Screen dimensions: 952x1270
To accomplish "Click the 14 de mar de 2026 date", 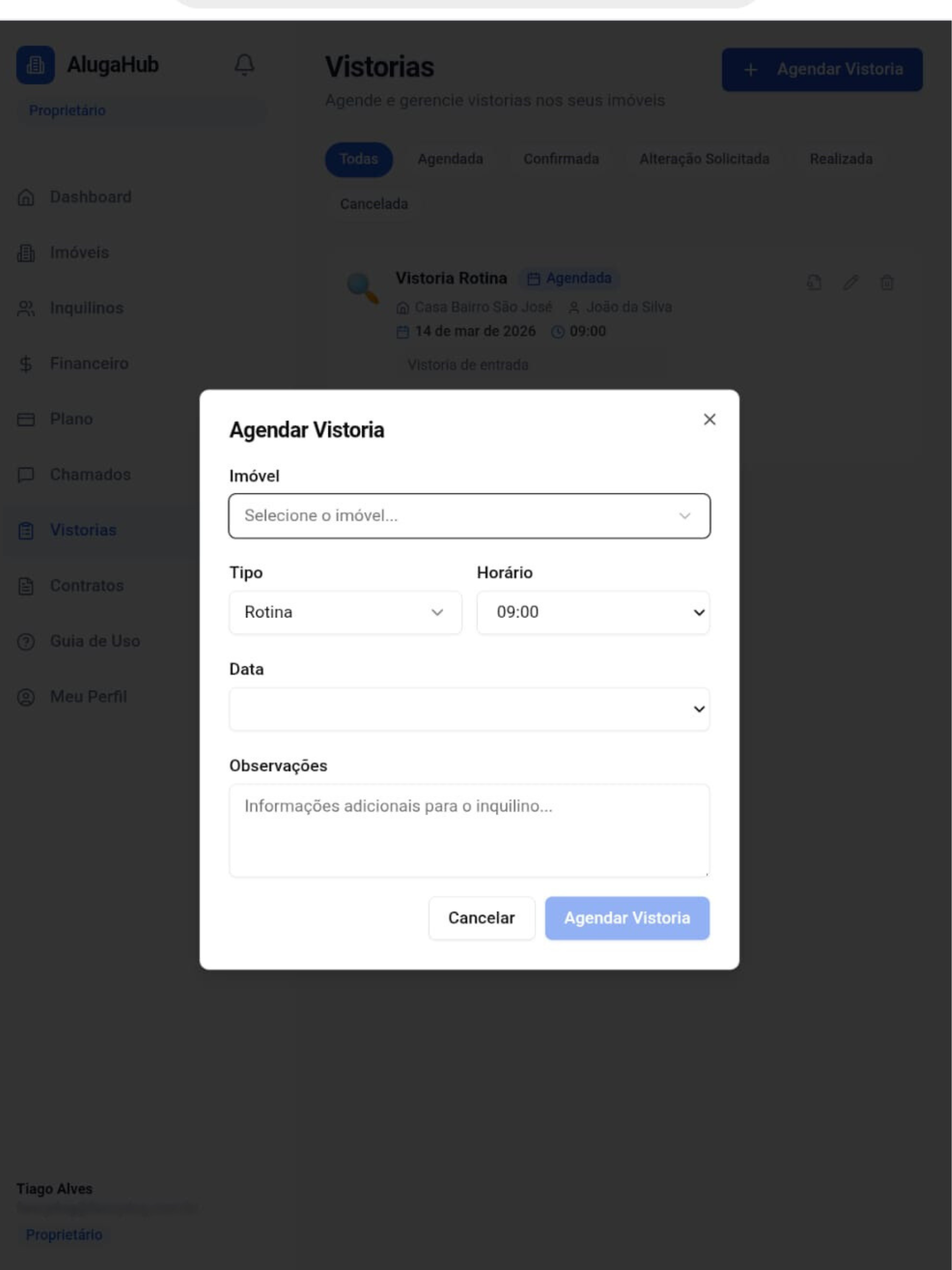I will [x=475, y=332].
